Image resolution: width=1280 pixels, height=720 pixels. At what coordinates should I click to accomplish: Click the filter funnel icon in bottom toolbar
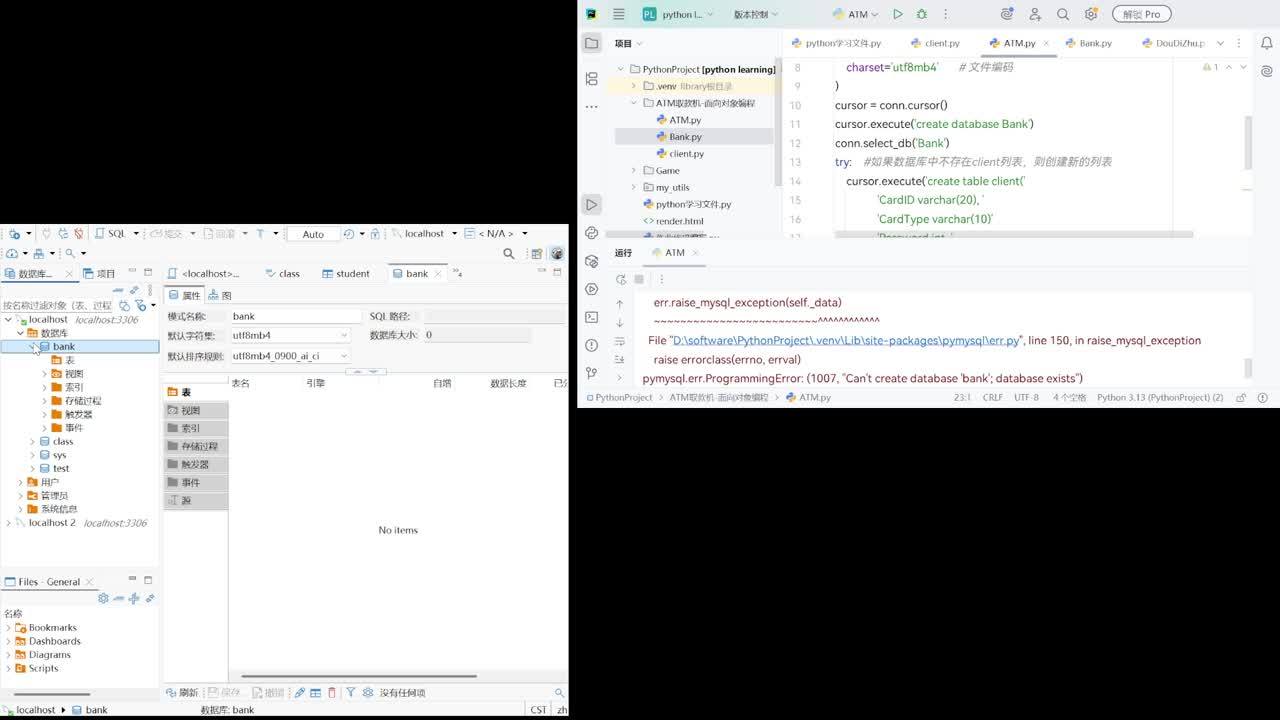coord(351,692)
